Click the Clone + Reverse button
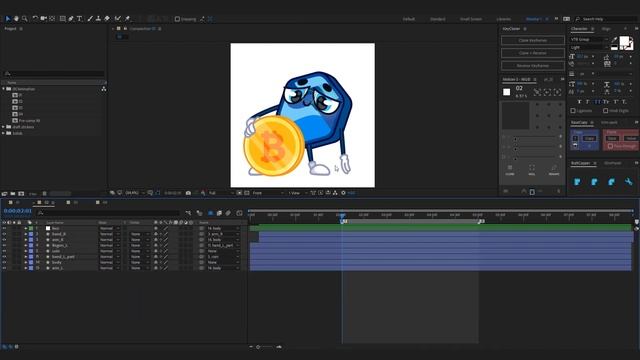Screen dimensions: 640x360 533,53
